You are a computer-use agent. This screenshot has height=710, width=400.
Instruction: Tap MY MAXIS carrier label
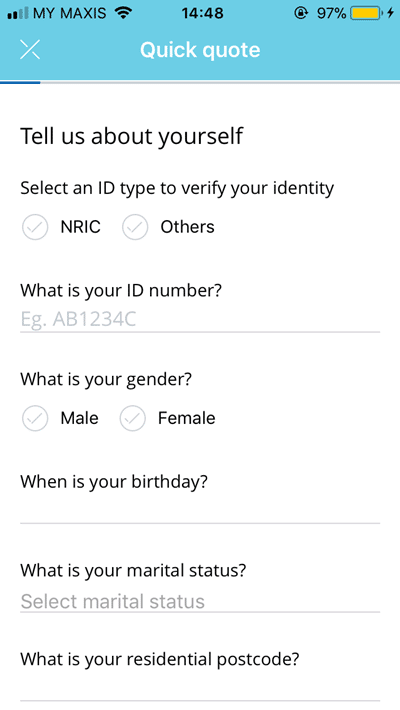69,13
